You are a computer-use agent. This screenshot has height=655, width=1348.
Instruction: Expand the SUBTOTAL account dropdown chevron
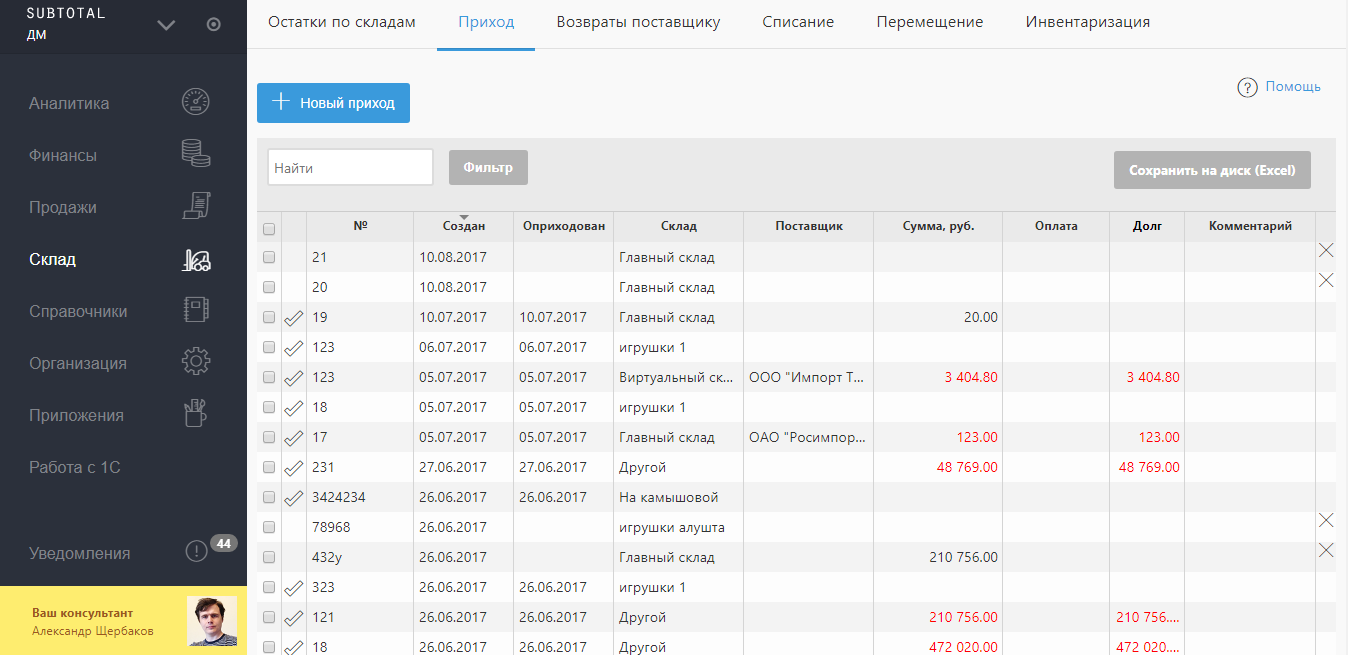166,25
